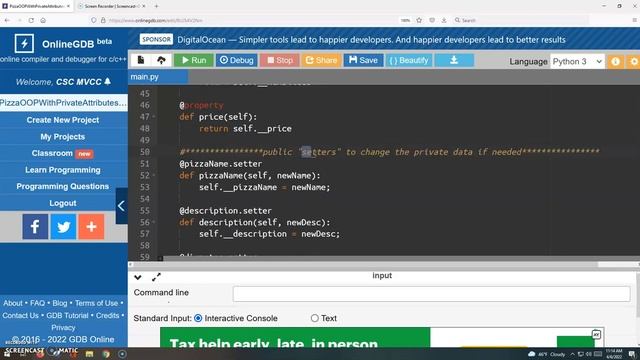Beautify the source code
Viewport: 640px width, 360px height.
(409, 60)
